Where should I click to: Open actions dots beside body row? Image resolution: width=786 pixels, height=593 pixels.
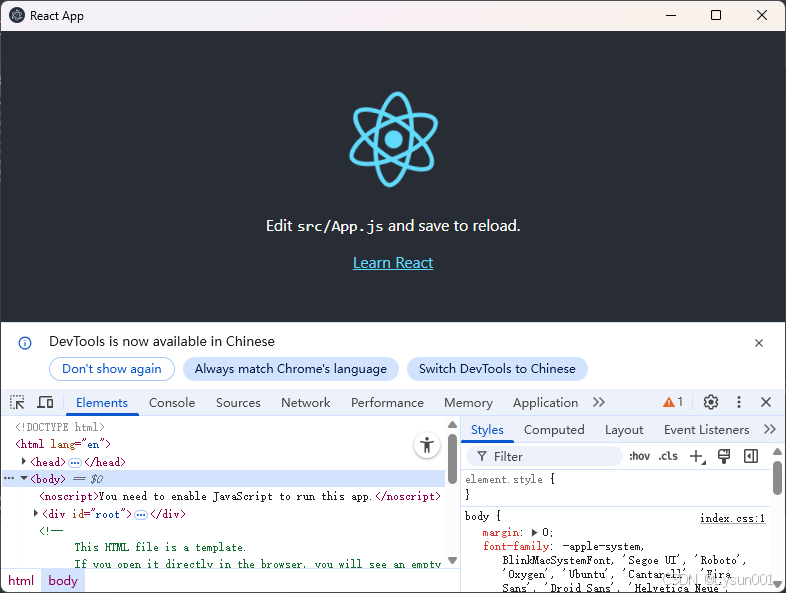click(9, 478)
